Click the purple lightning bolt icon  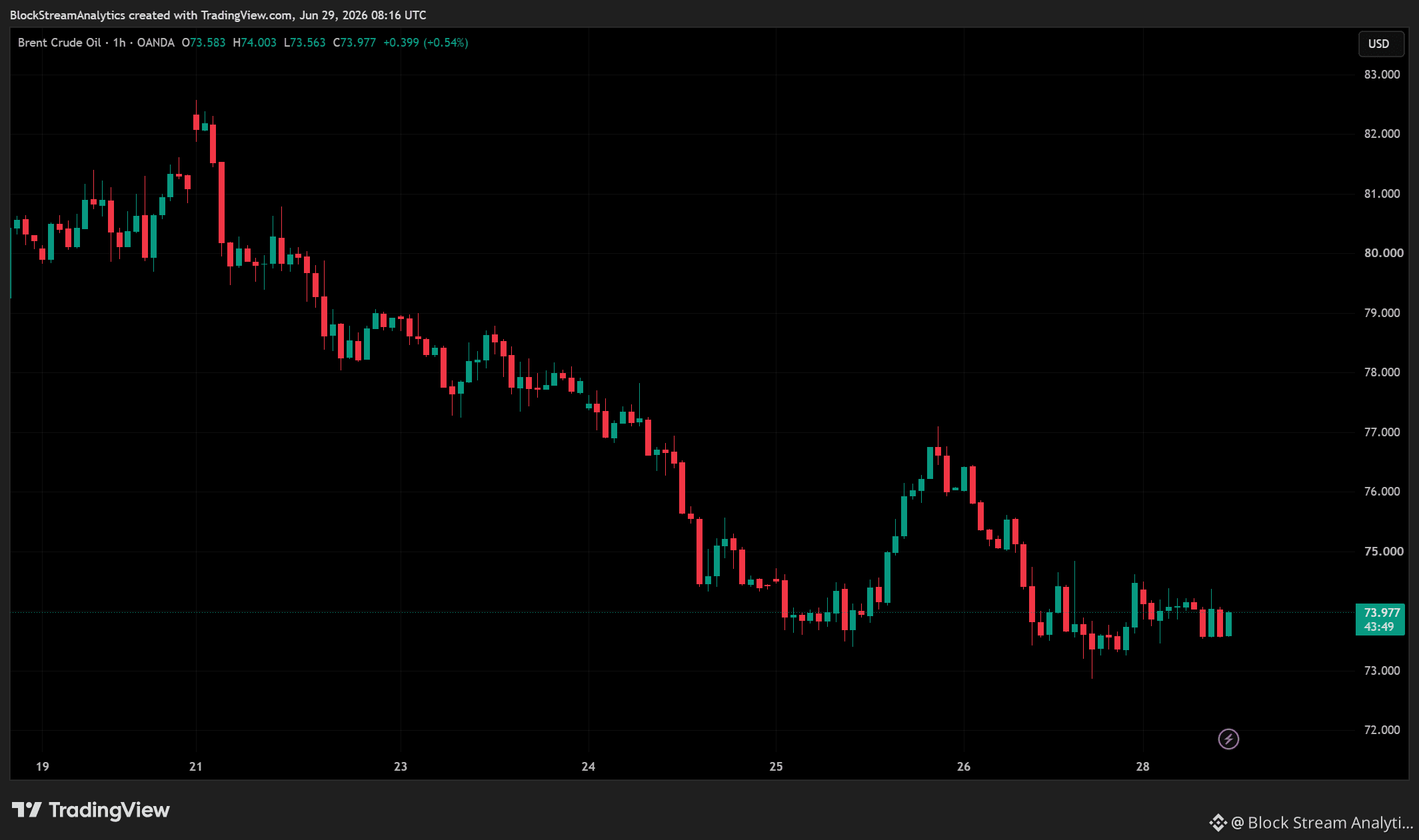(1228, 739)
